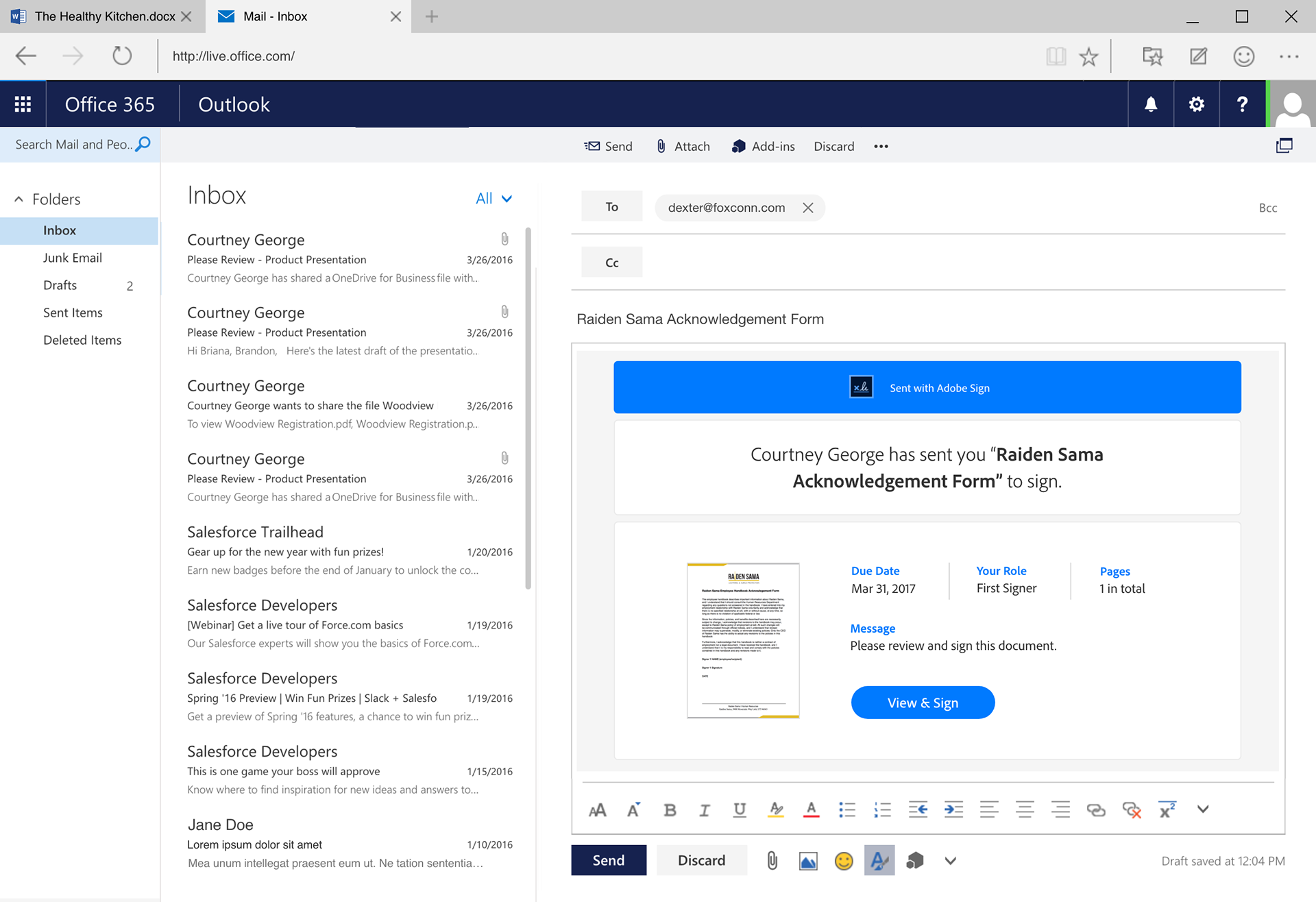Image resolution: width=1316 pixels, height=902 pixels.
Task: Center align text
Action: 1025,810
